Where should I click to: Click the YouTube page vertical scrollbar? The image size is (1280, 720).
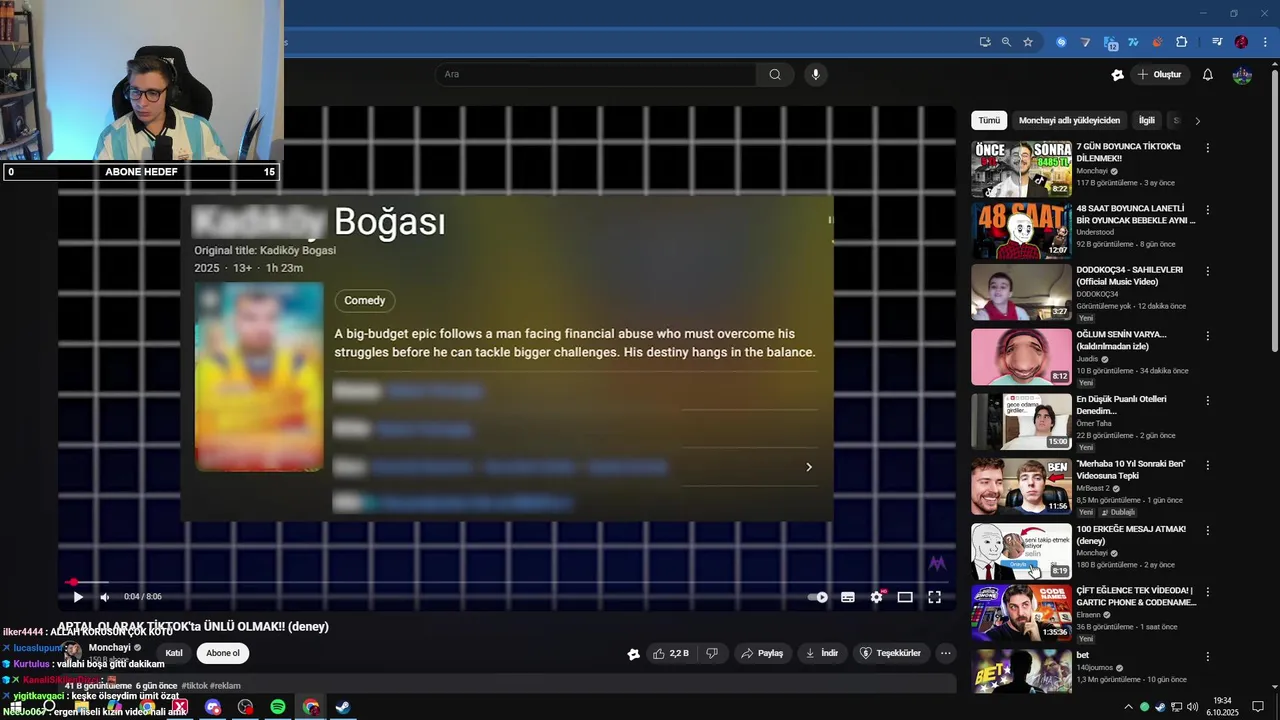pos(1274,210)
